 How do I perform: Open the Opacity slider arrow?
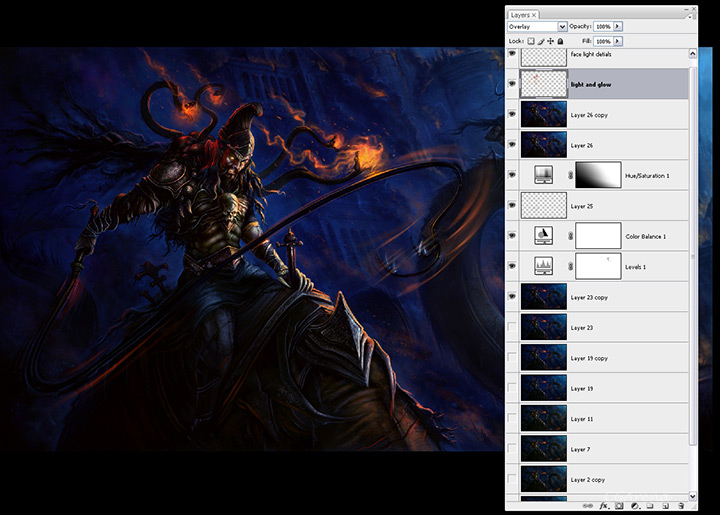pos(618,27)
